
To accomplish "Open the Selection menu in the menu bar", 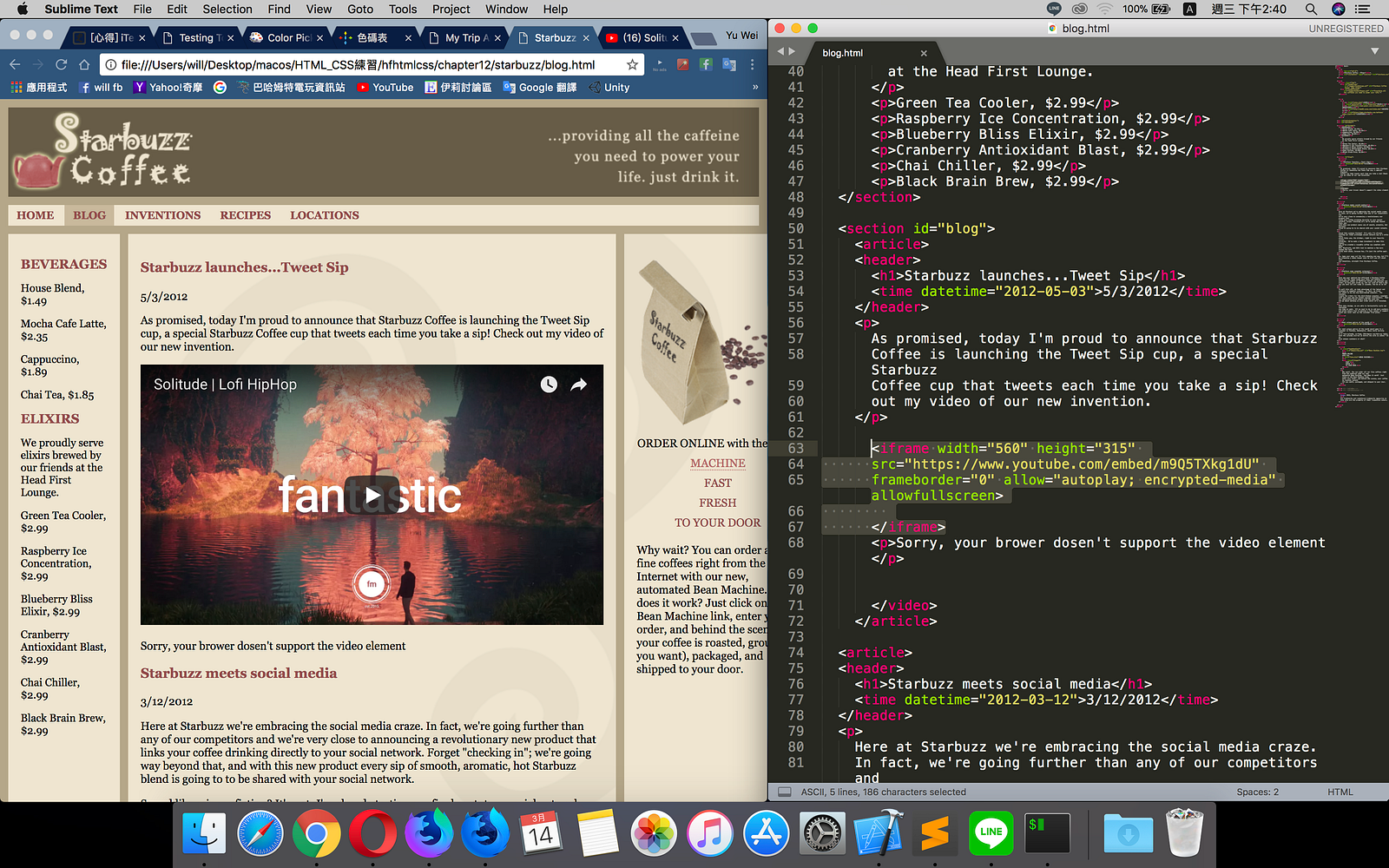I will click(x=227, y=9).
